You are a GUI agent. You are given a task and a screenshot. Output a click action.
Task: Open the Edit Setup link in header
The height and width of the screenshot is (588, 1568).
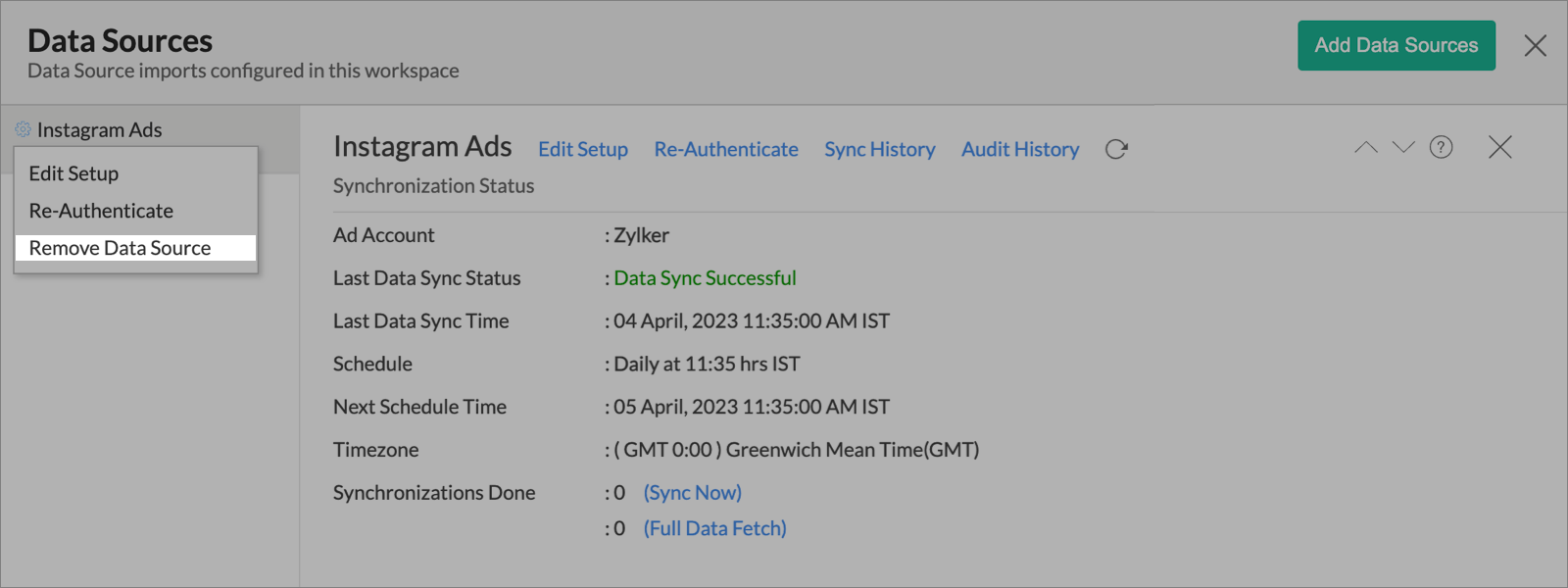tap(582, 150)
